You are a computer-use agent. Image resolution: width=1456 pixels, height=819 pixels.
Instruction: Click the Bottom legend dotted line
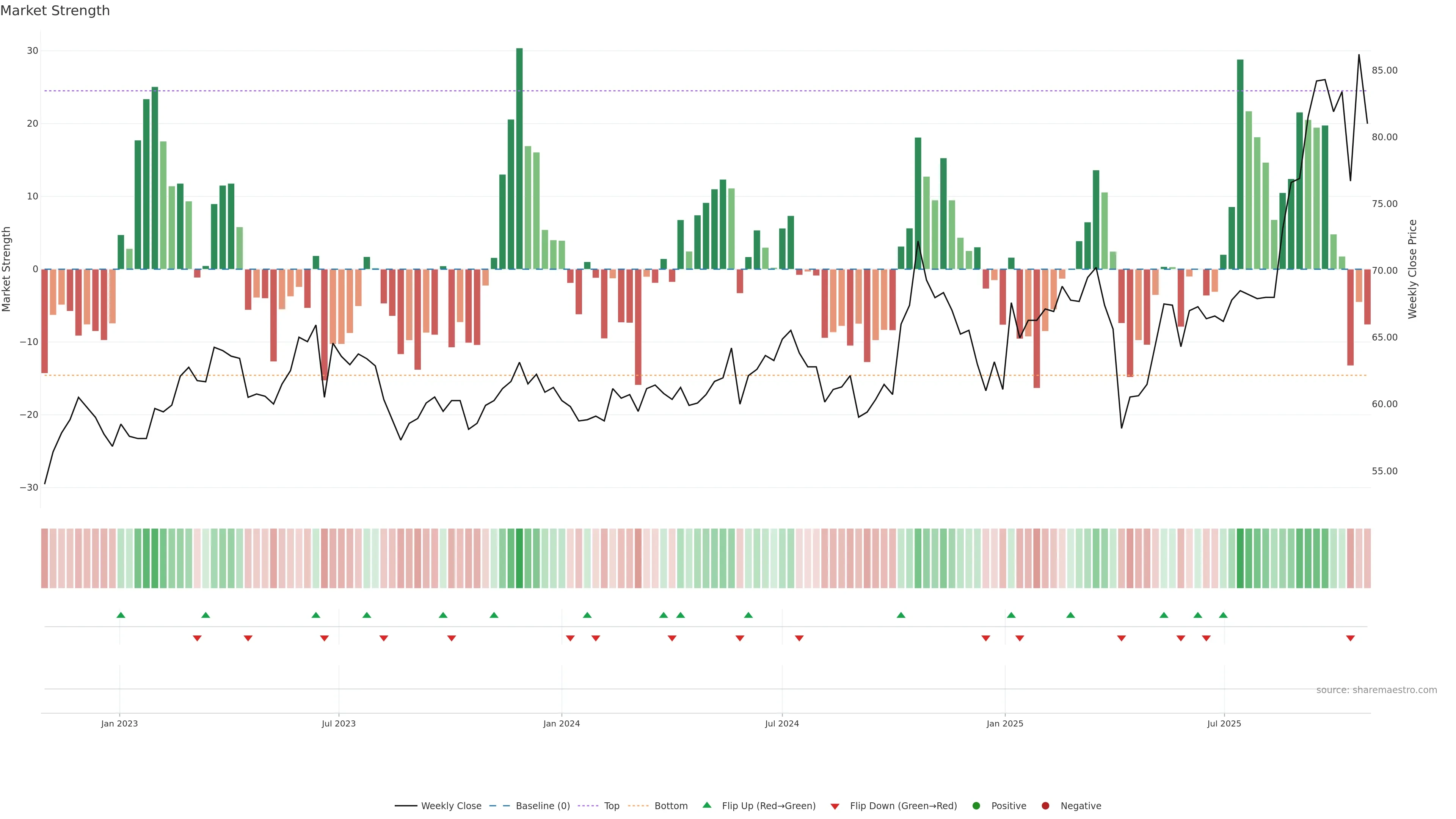pyautogui.click(x=638, y=806)
